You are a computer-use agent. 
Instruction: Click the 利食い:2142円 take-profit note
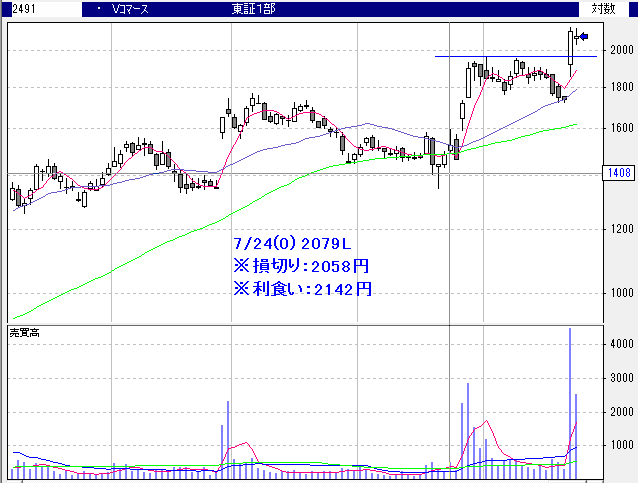tap(302, 288)
